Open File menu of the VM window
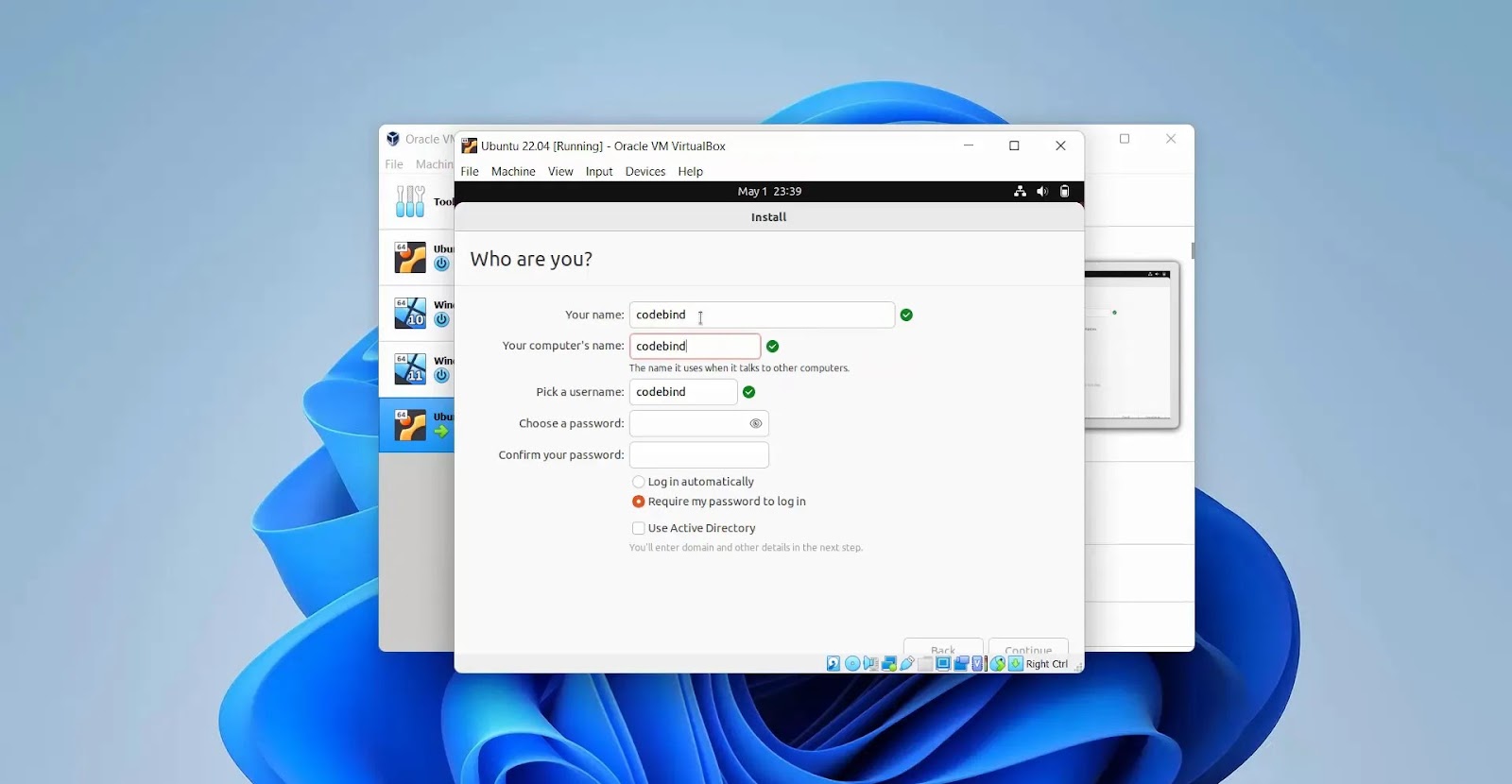The height and width of the screenshot is (784, 1512). click(470, 171)
